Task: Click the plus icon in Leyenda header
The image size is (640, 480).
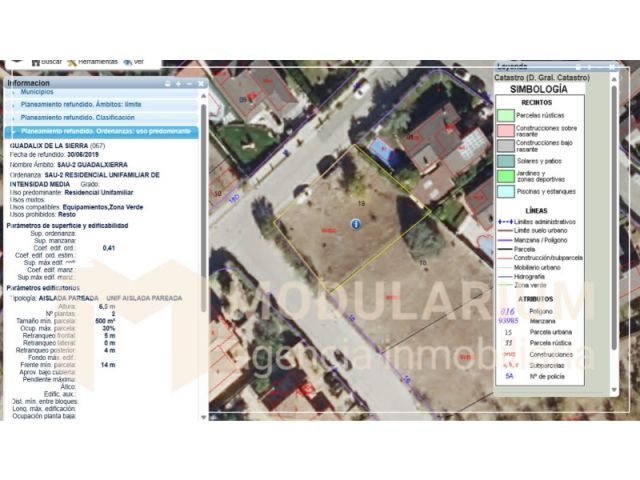Action: pos(589,67)
